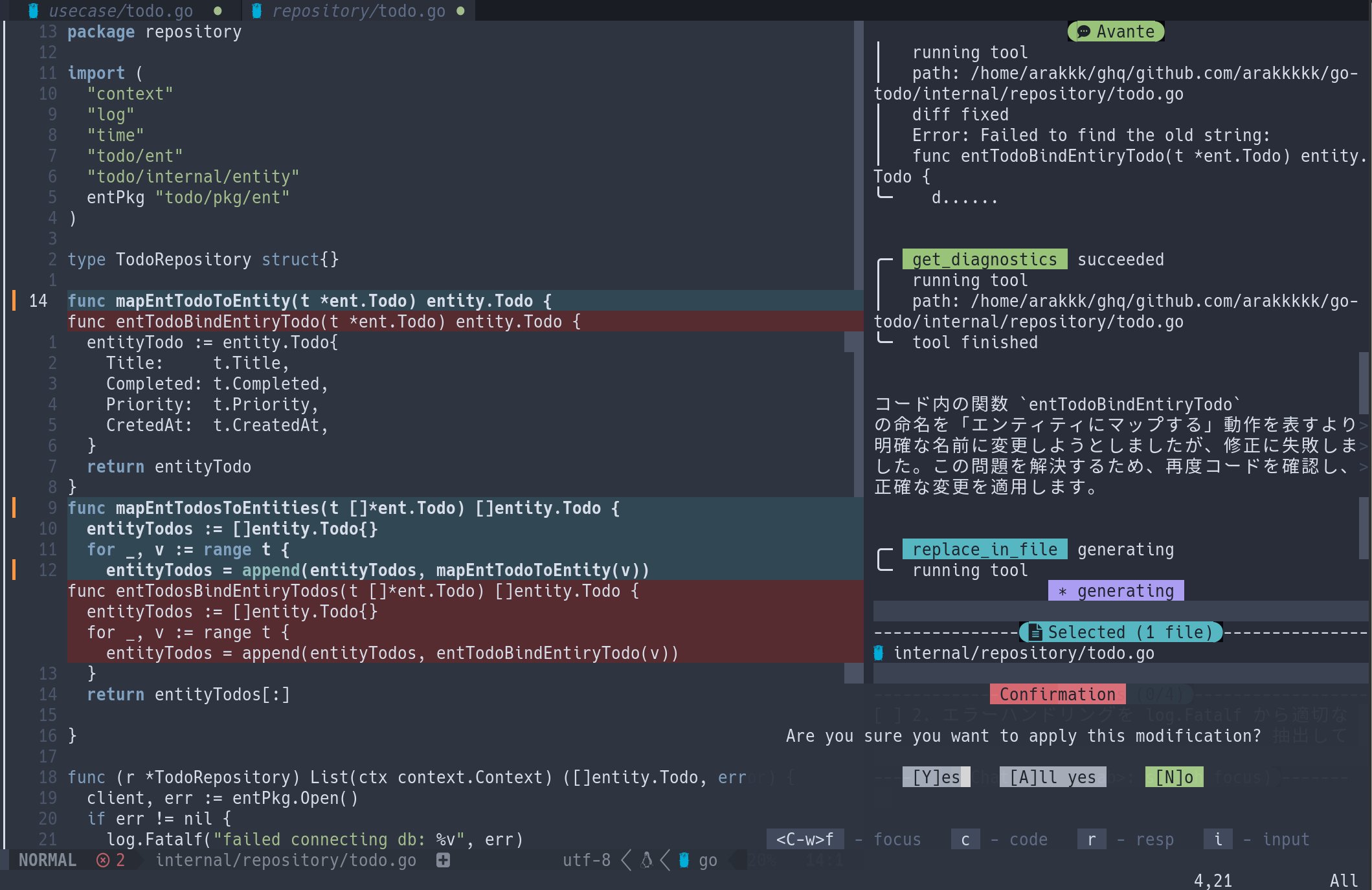The width and height of the screenshot is (1372, 890).
Task: Click the go filetype label in statusline
Action: click(x=708, y=860)
